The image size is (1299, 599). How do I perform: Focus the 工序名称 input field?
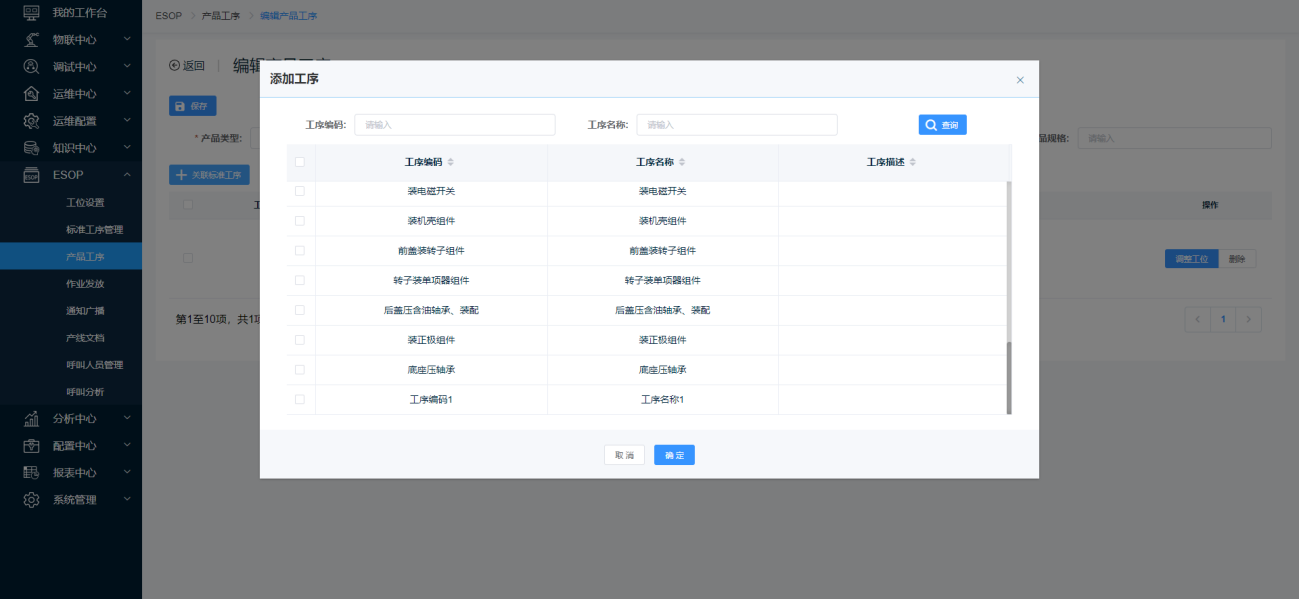(736, 125)
